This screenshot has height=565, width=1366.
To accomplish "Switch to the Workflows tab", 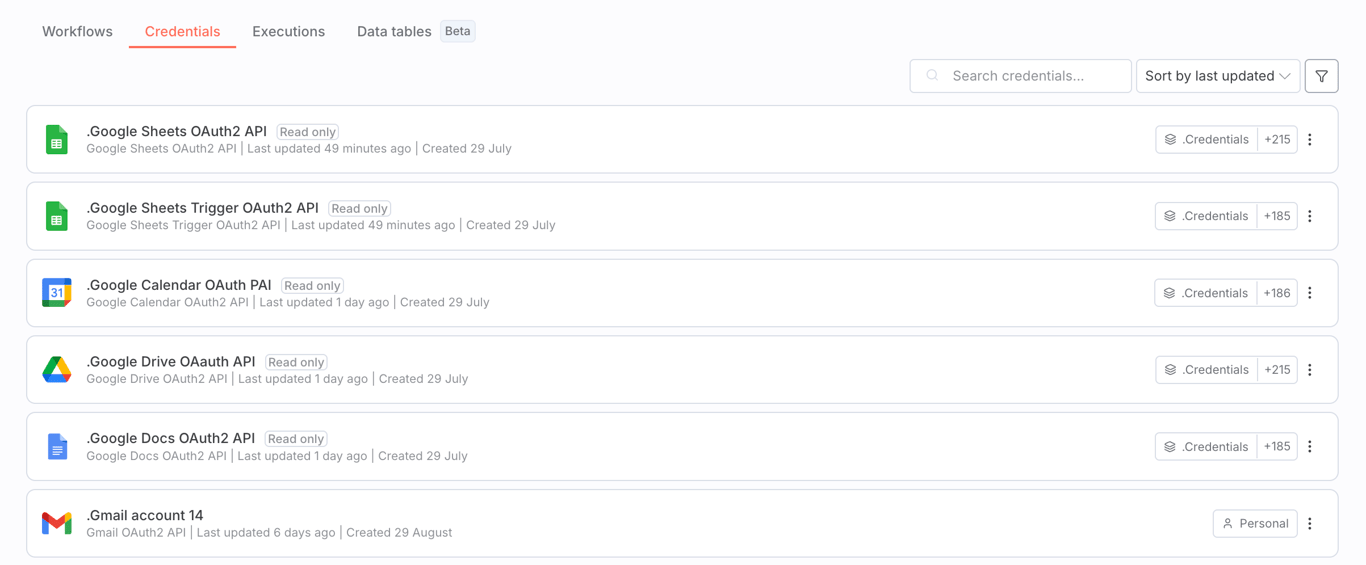I will (77, 31).
